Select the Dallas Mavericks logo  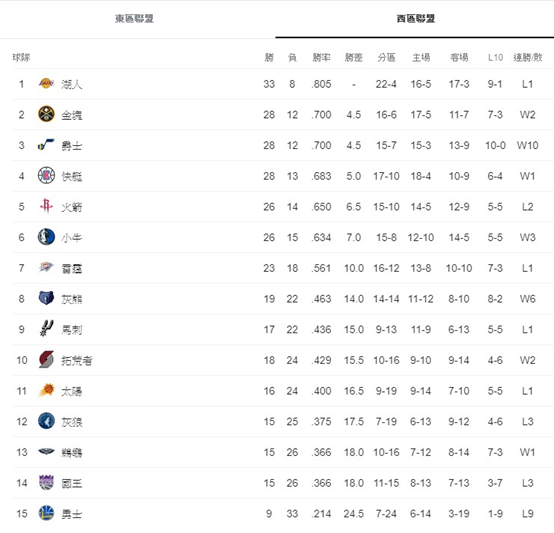tap(46, 237)
